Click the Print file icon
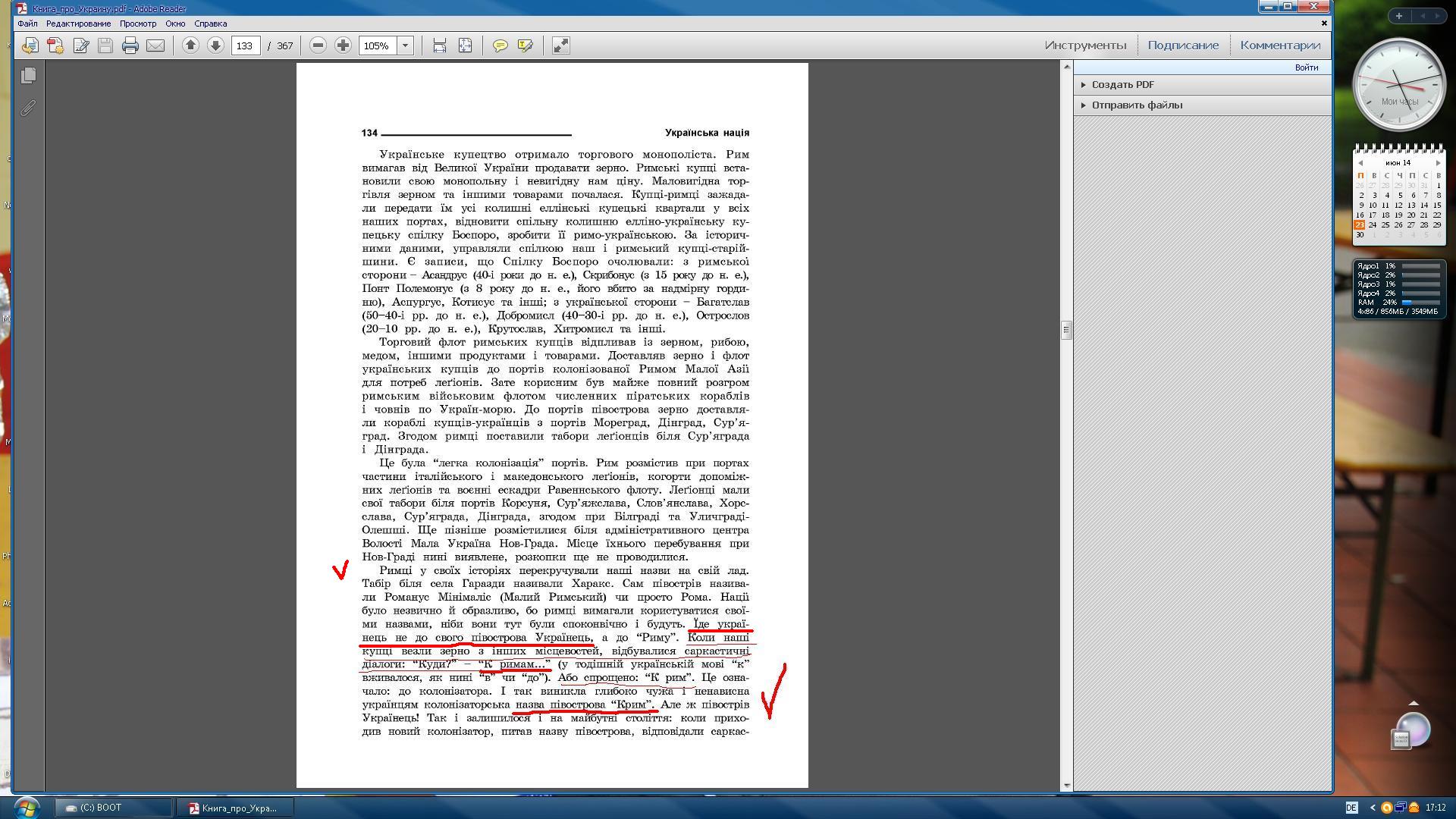Screen dimensions: 1456x819 (x=130, y=45)
